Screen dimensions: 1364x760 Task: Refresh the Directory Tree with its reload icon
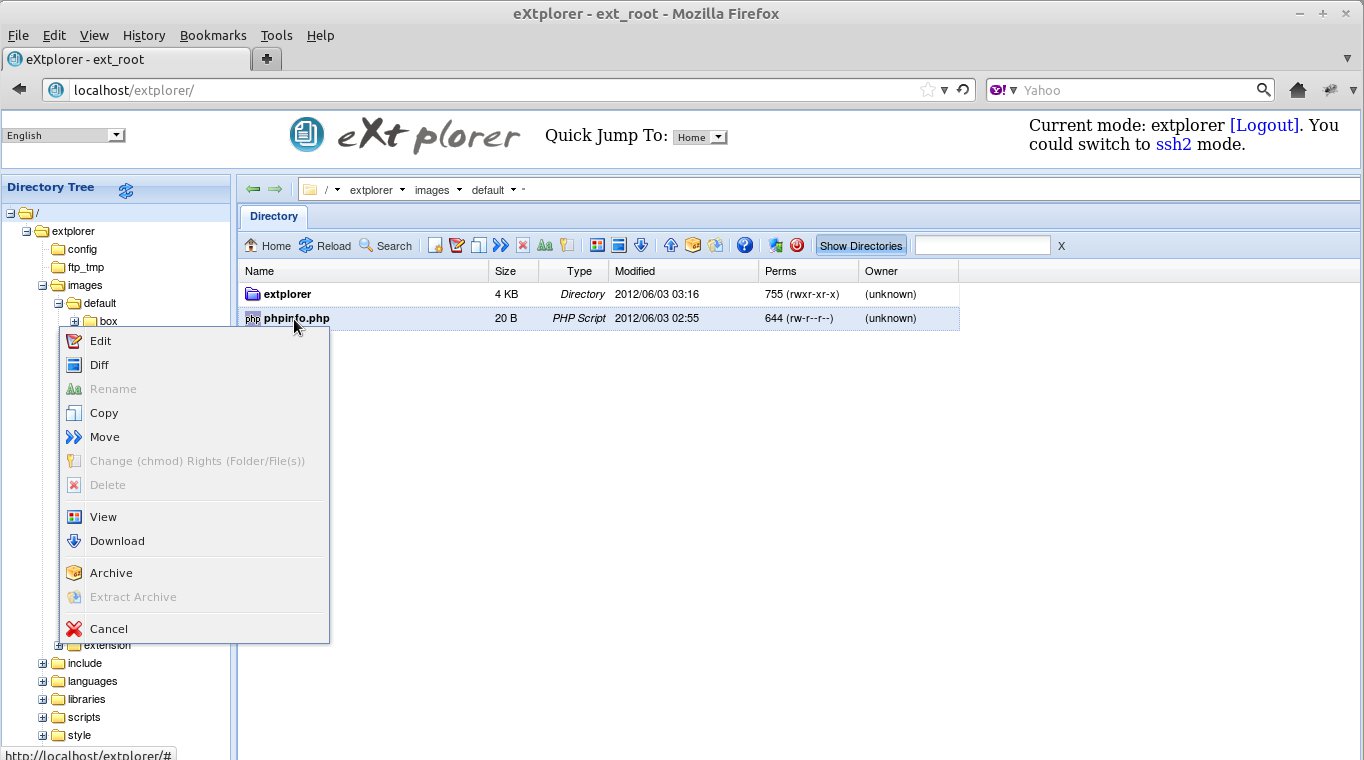[x=126, y=190]
